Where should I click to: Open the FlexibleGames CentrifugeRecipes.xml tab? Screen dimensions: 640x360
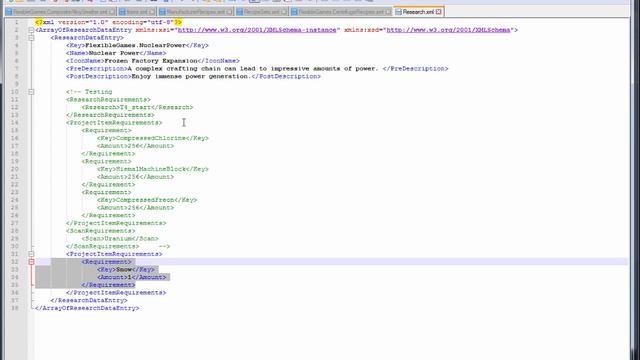pyautogui.click(x=341, y=12)
